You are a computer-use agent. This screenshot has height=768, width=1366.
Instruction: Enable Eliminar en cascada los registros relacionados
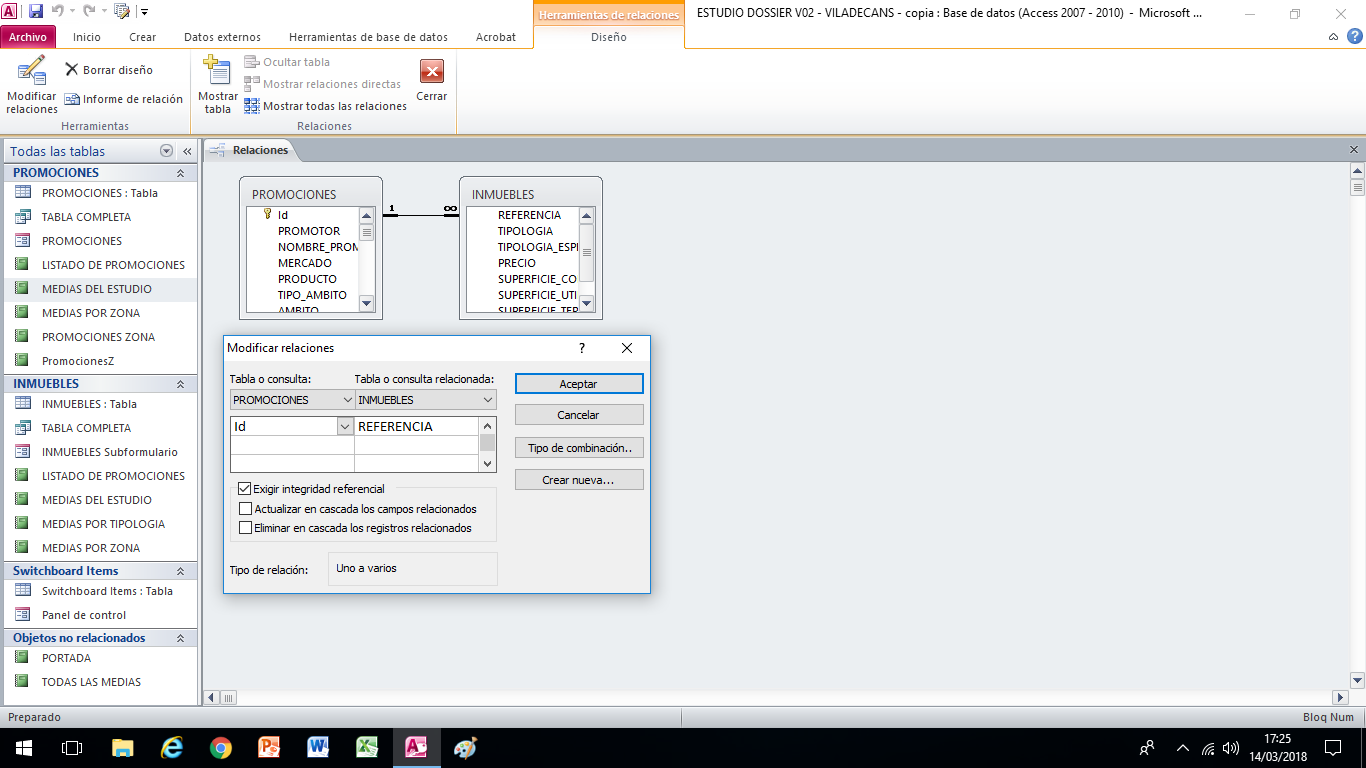coord(246,528)
